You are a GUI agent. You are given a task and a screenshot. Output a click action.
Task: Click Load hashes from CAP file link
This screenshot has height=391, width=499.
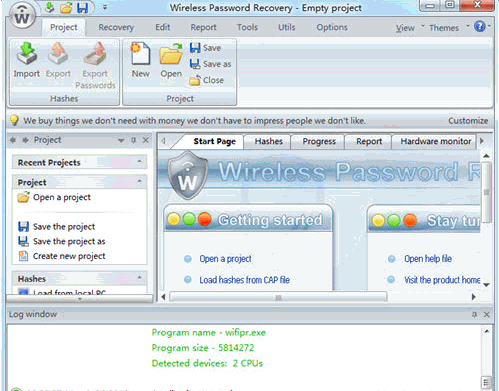[x=244, y=280]
